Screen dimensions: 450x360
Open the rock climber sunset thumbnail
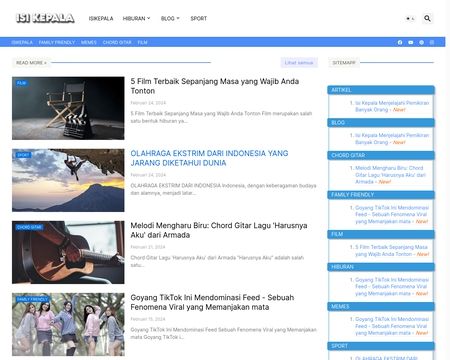[68, 180]
